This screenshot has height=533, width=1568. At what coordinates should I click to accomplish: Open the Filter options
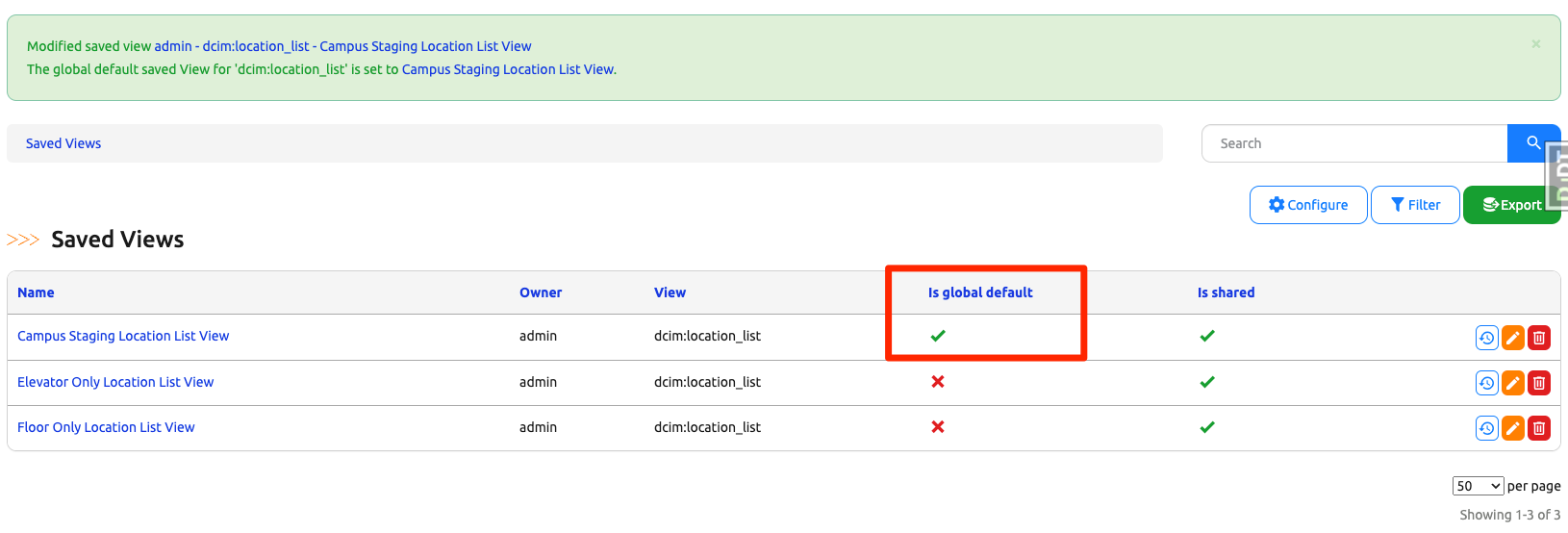pos(1415,205)
